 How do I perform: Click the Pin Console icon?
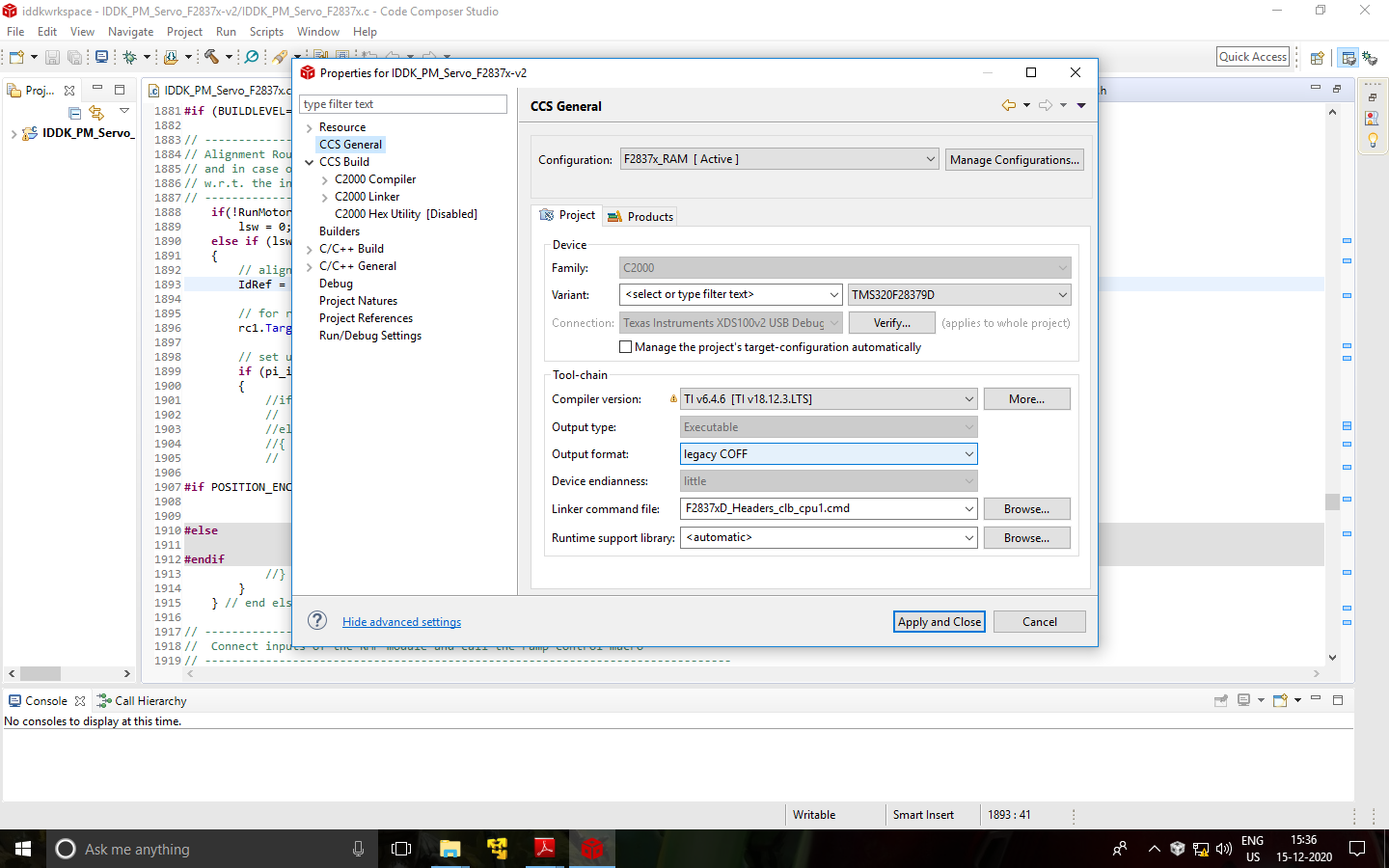[x=1221, y=700]
